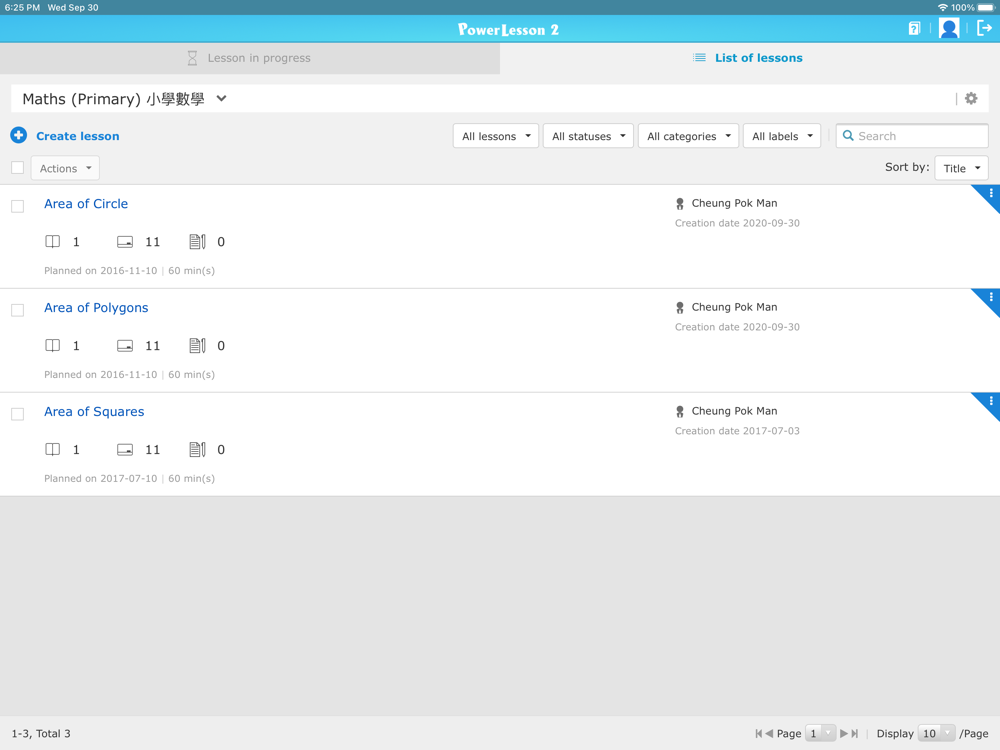Viewport: 1000px width, 750px height.
Task: Open the All labels filter
Action: tap(782, 136)
